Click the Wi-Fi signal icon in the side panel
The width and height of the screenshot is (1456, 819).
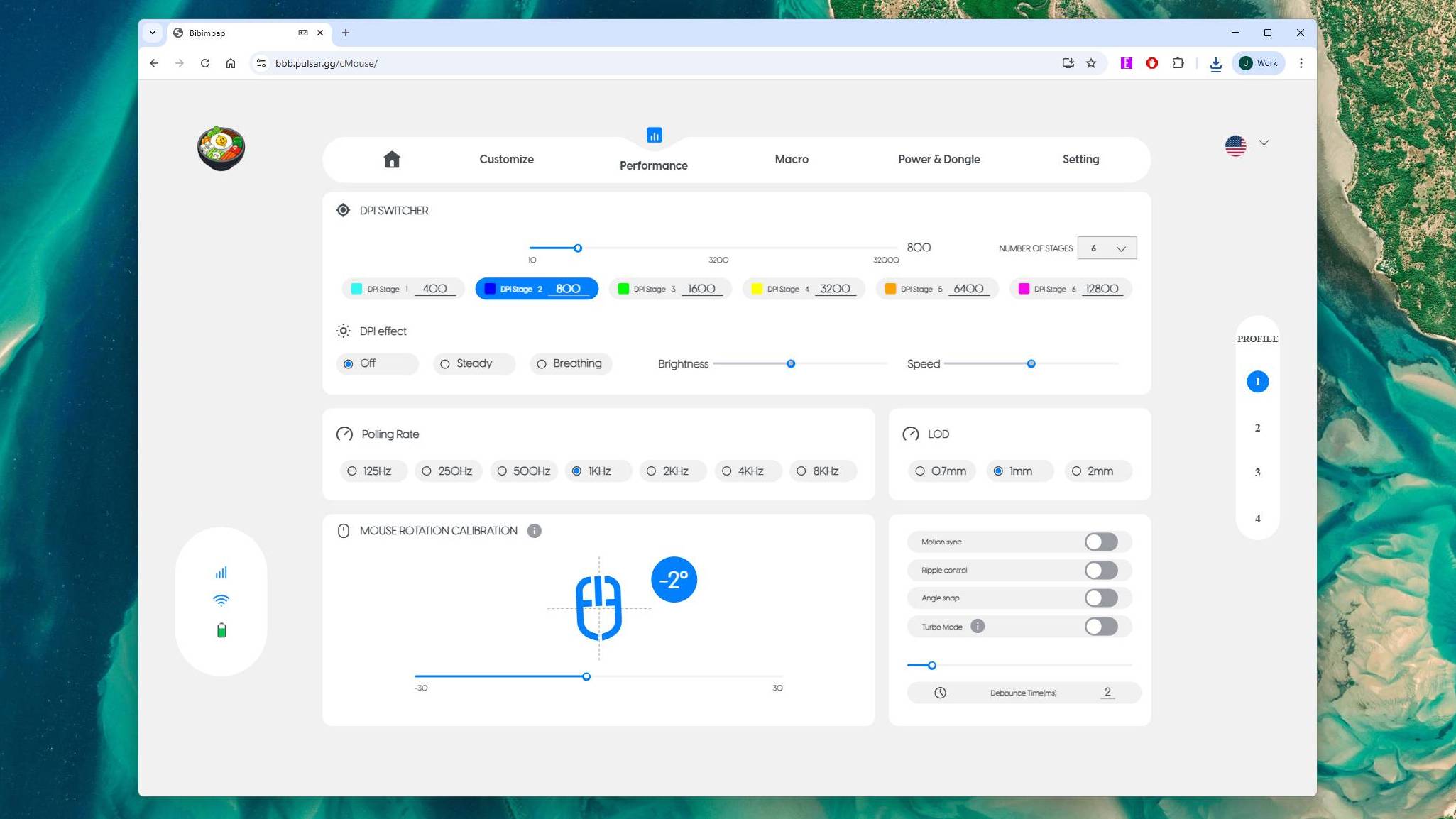[221, 600]
